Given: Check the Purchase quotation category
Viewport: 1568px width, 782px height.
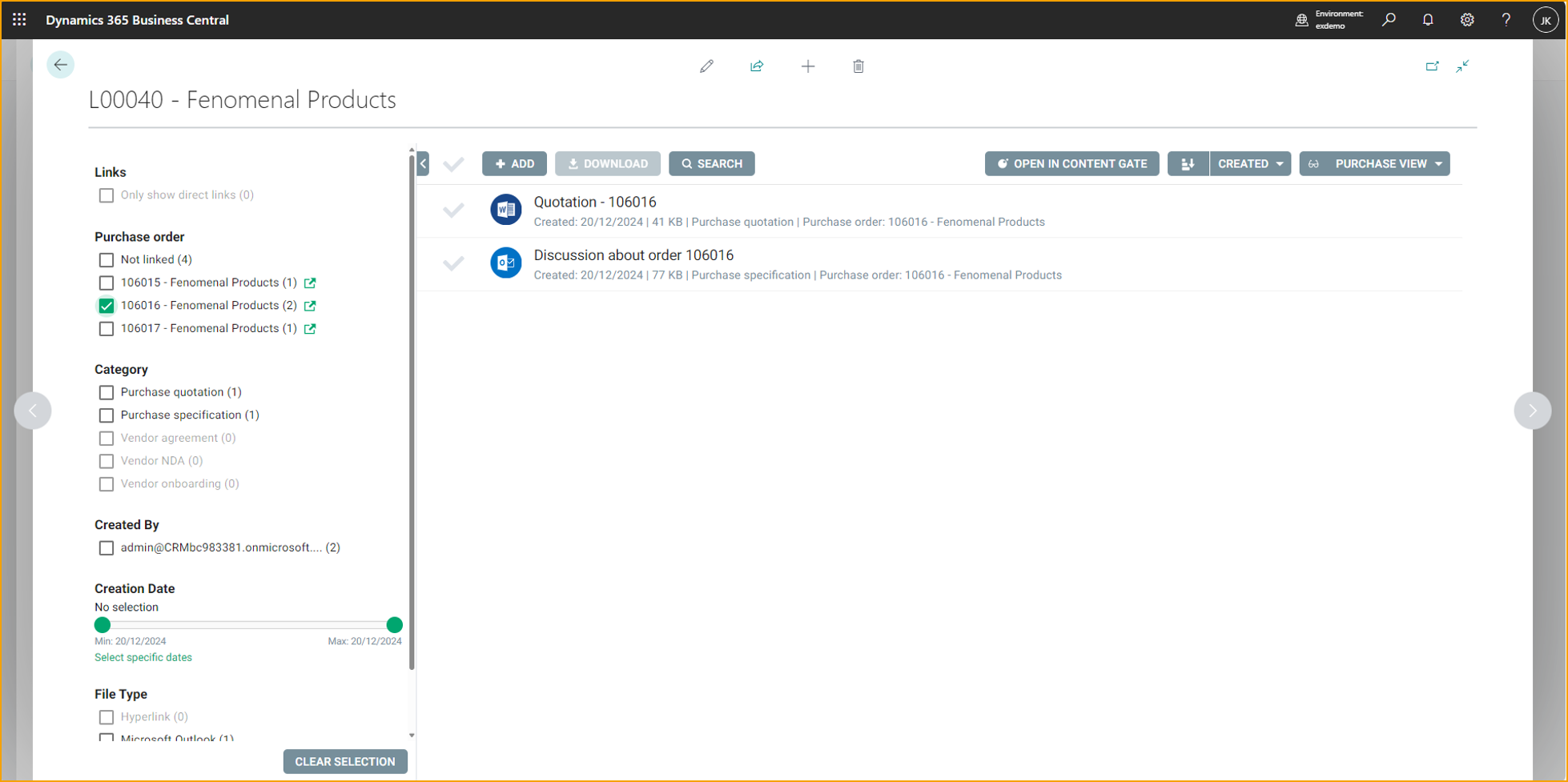Looking at the screenshot, I should 107,392.
